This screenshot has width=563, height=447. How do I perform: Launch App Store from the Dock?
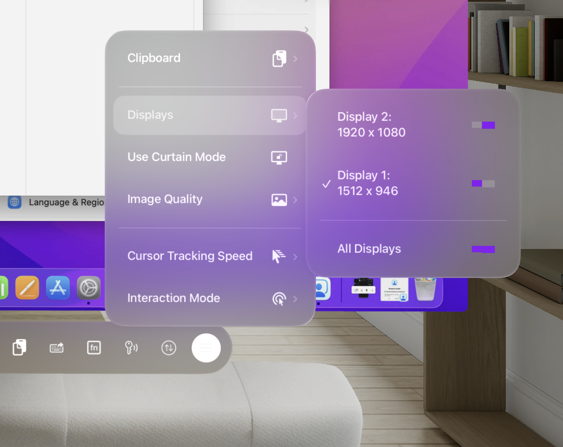pos(58,288)
